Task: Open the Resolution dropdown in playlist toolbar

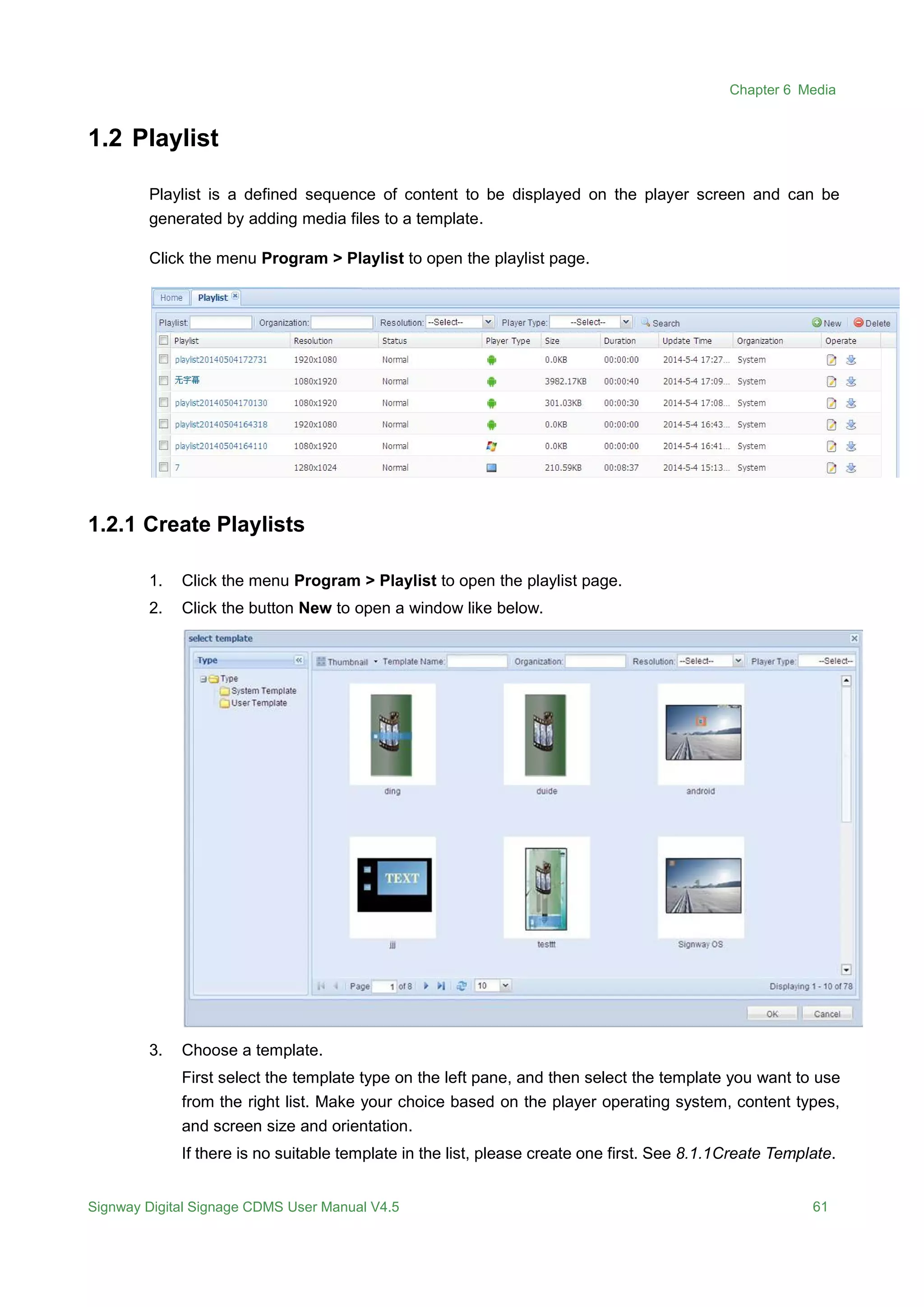Action: pos(488,322)
